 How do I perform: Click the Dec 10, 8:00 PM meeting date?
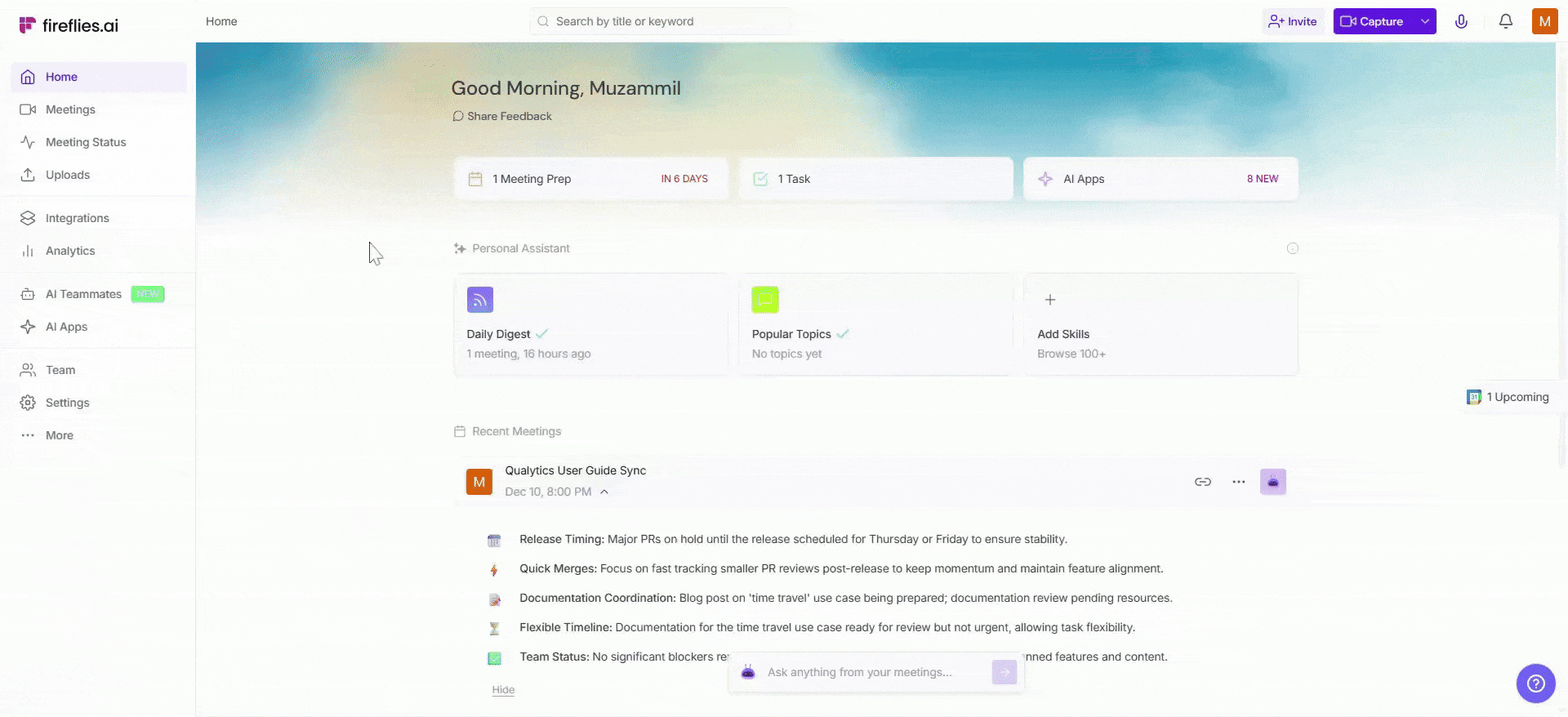point(548,492)
